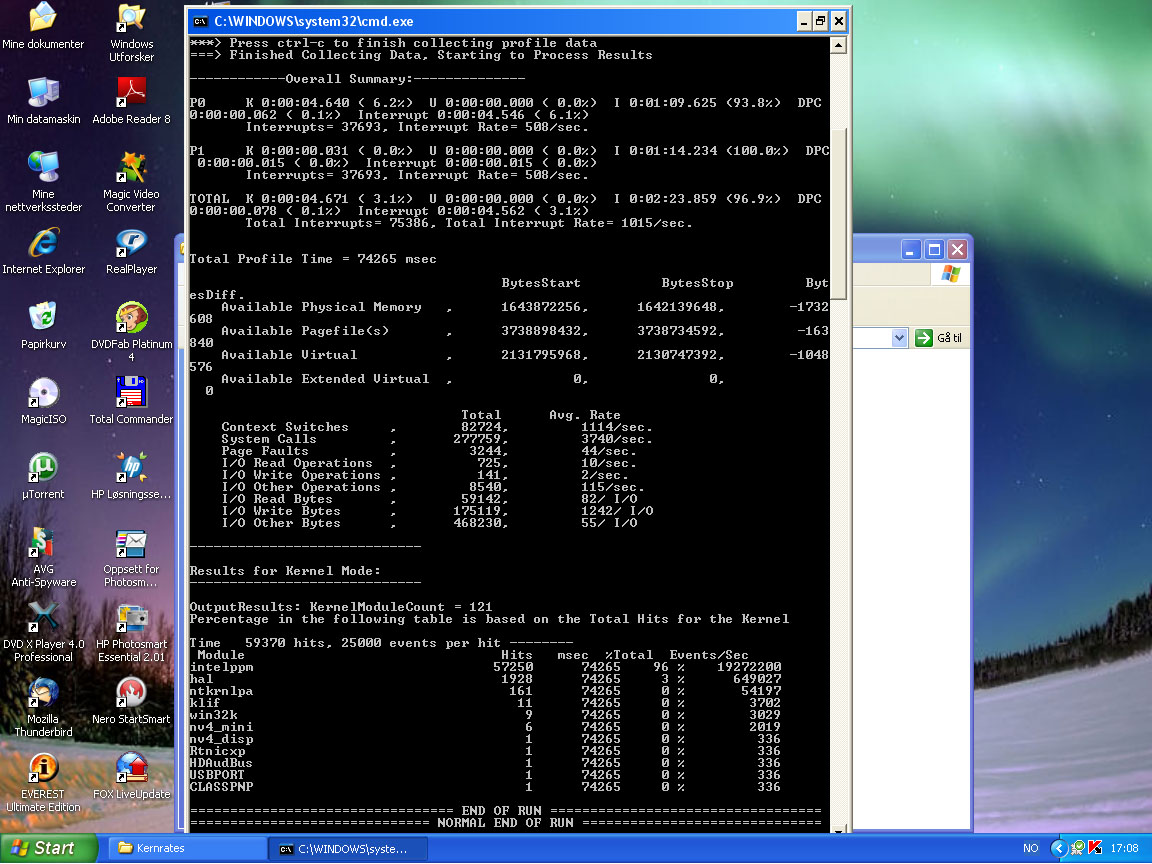The width and height of the screenshot is (1152, 864).
Task: Switch to Kernrates taskbar window
Action: coord(185,848)
